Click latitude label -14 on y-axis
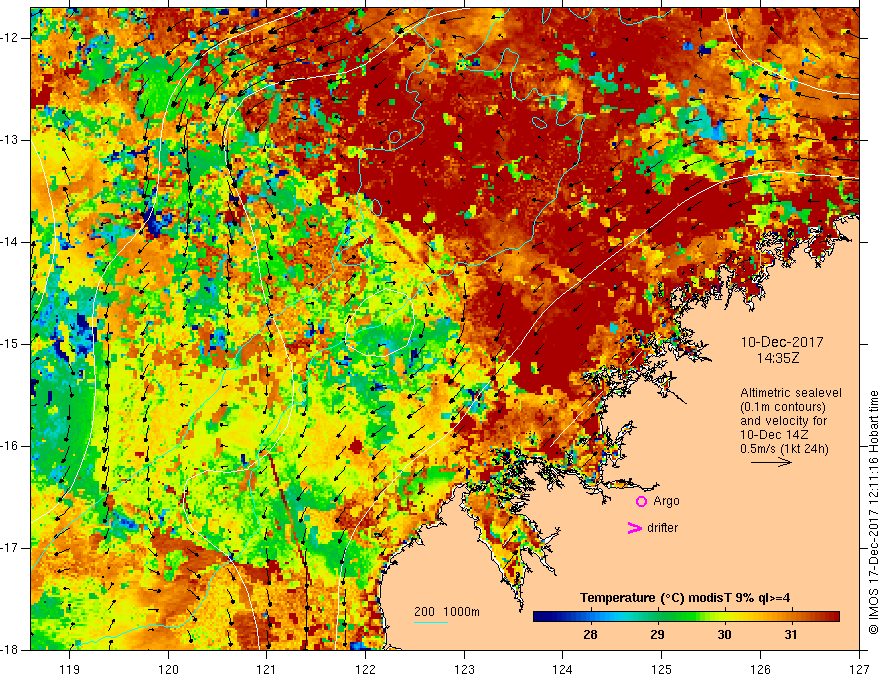 [9, 242]
